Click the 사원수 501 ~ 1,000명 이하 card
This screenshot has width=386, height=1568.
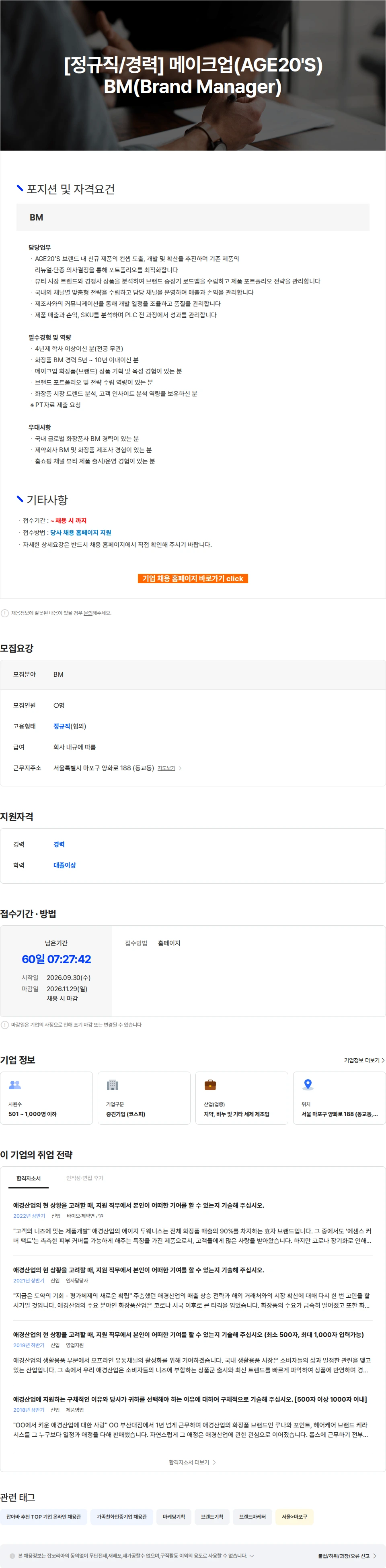46,1097
